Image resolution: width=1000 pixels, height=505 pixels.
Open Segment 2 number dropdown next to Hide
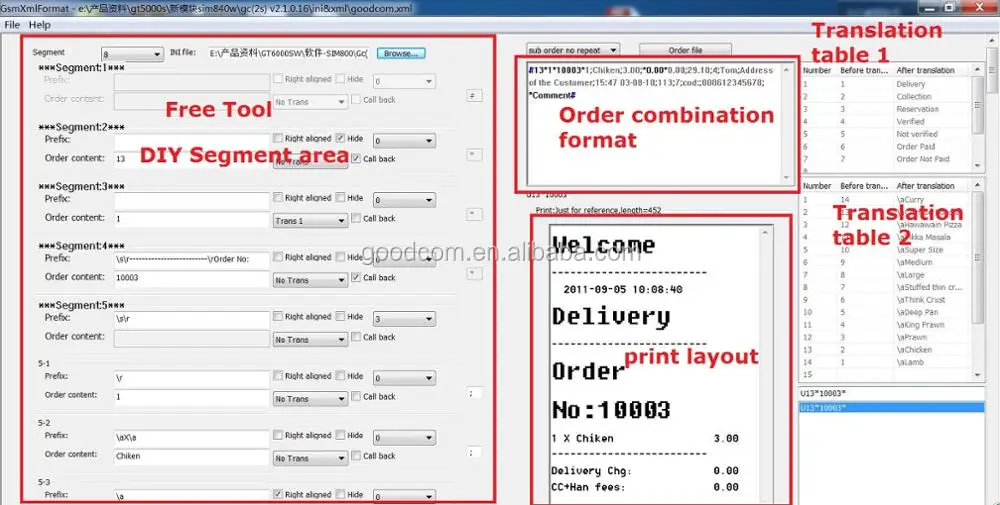(404, 141)
